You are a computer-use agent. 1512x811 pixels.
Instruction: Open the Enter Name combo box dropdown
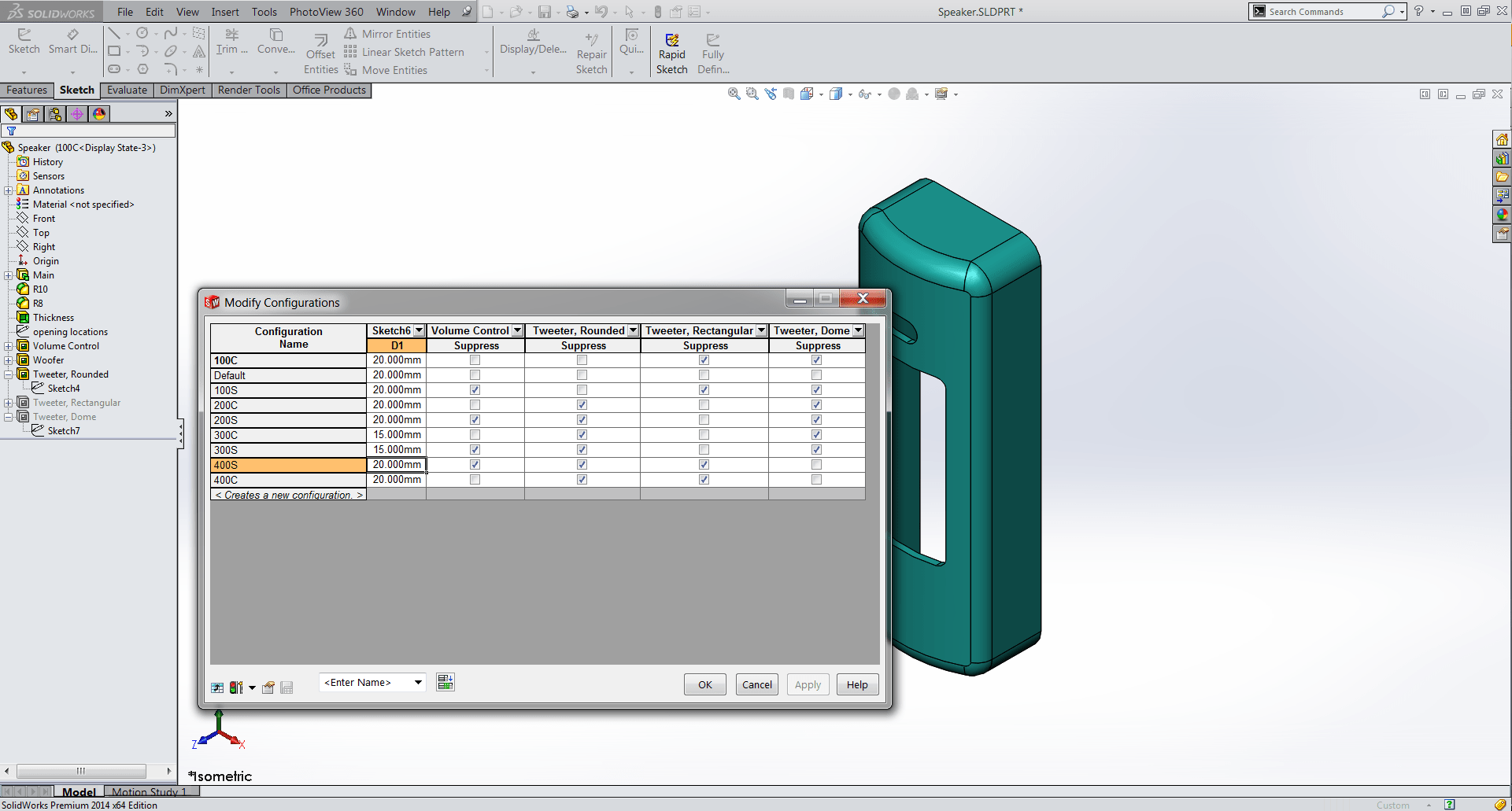click(x=418, y=682)
